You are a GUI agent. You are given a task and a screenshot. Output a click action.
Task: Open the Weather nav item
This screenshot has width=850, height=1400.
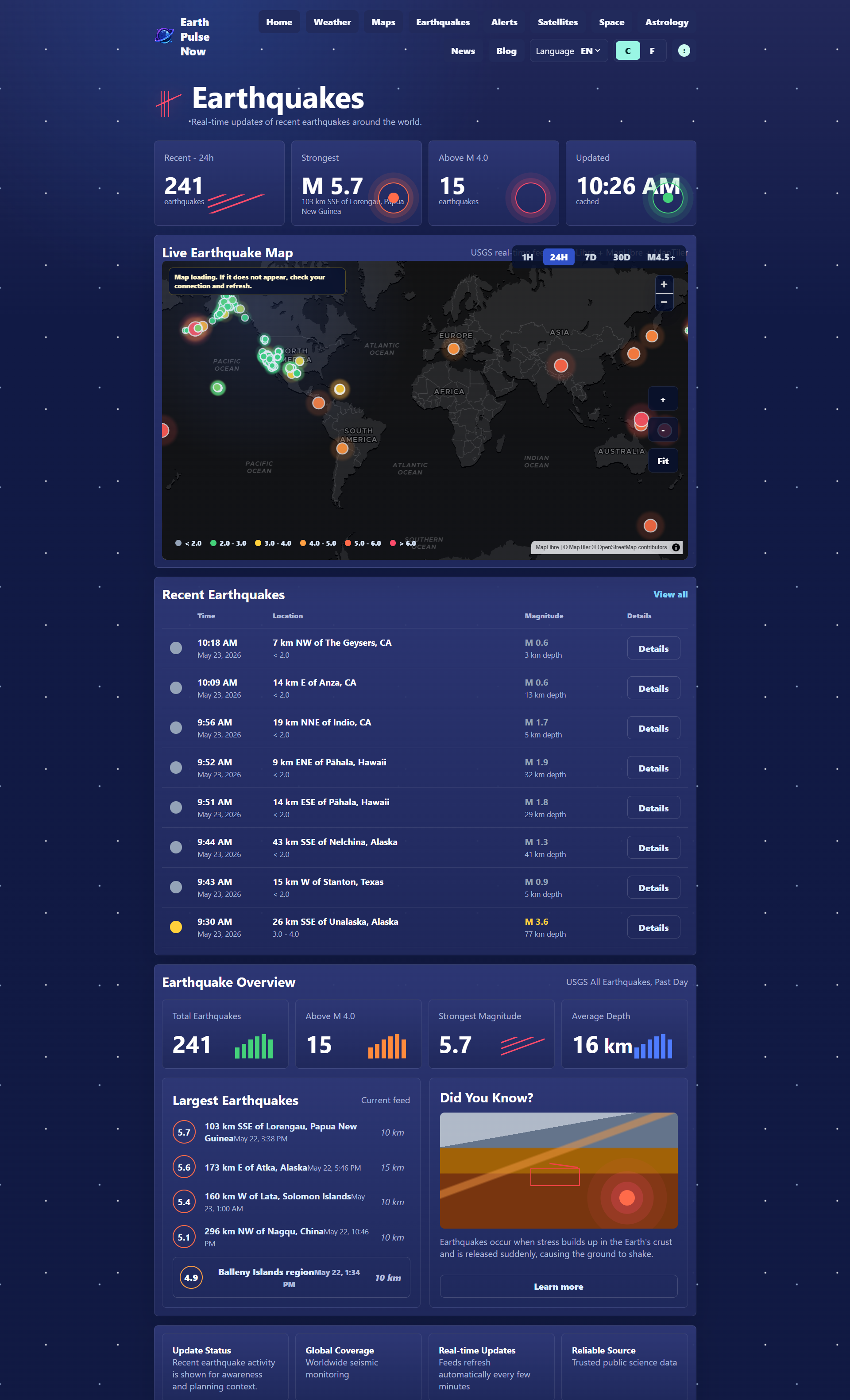(332, 22)
